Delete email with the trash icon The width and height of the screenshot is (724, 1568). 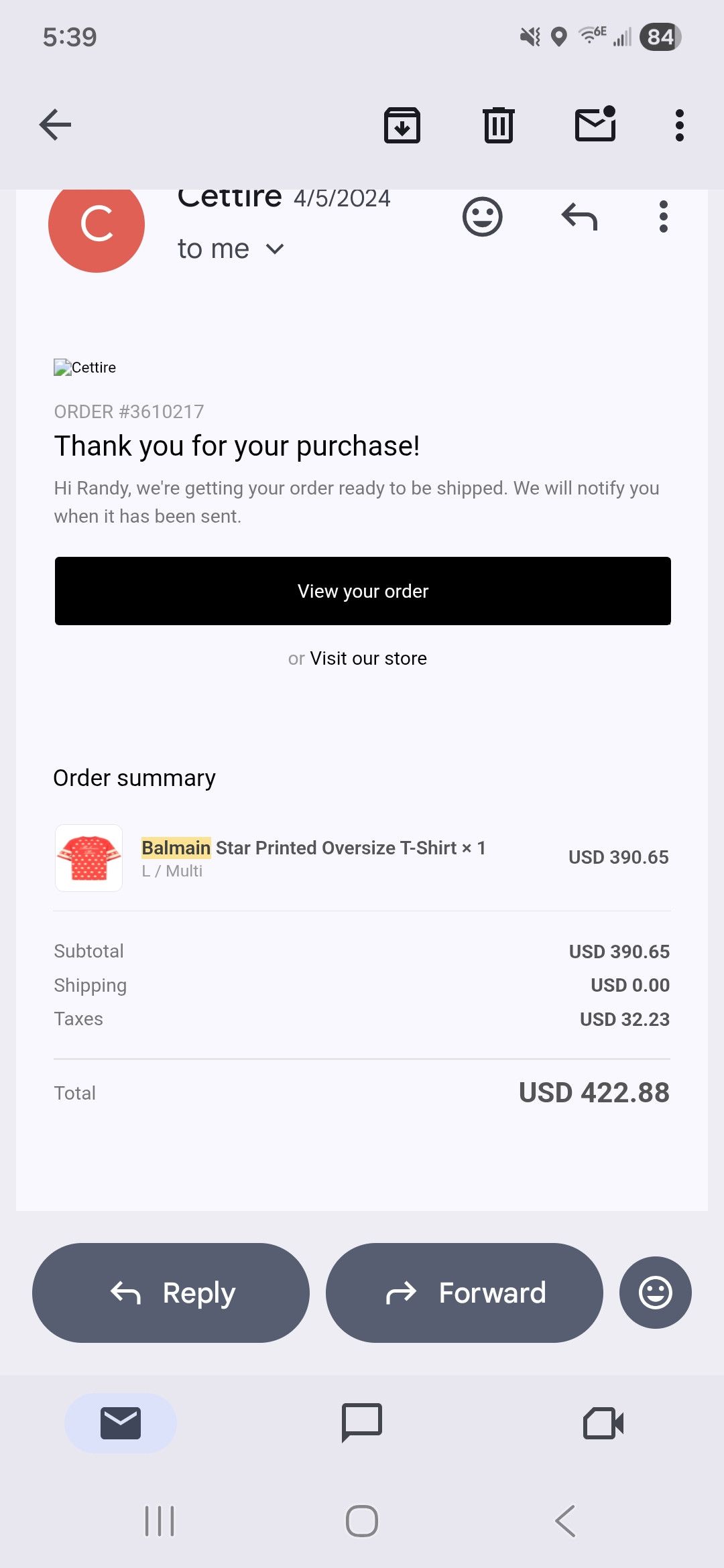[x=499, y=125]
